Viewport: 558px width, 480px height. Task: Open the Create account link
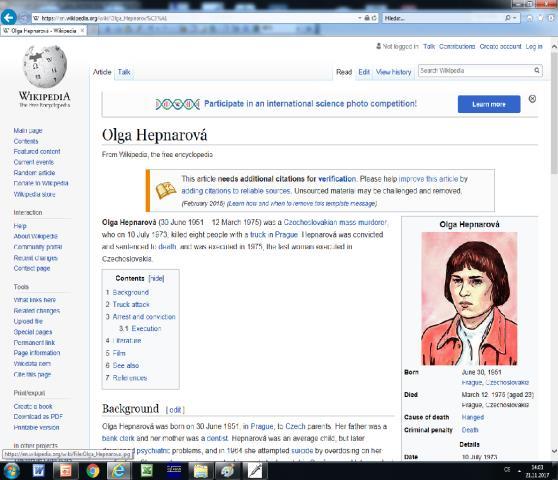(x=500, y=47)
